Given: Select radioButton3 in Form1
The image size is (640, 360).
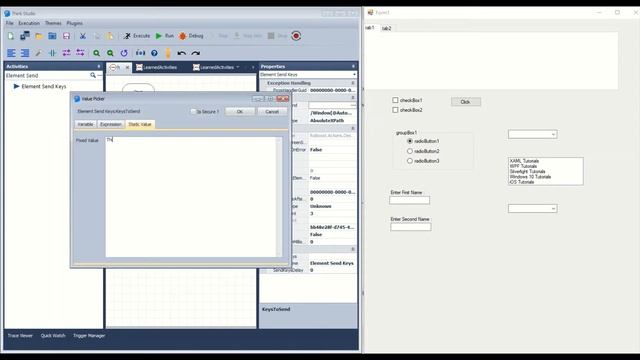Looking at the screenshot, I should [x=410, y=161].
